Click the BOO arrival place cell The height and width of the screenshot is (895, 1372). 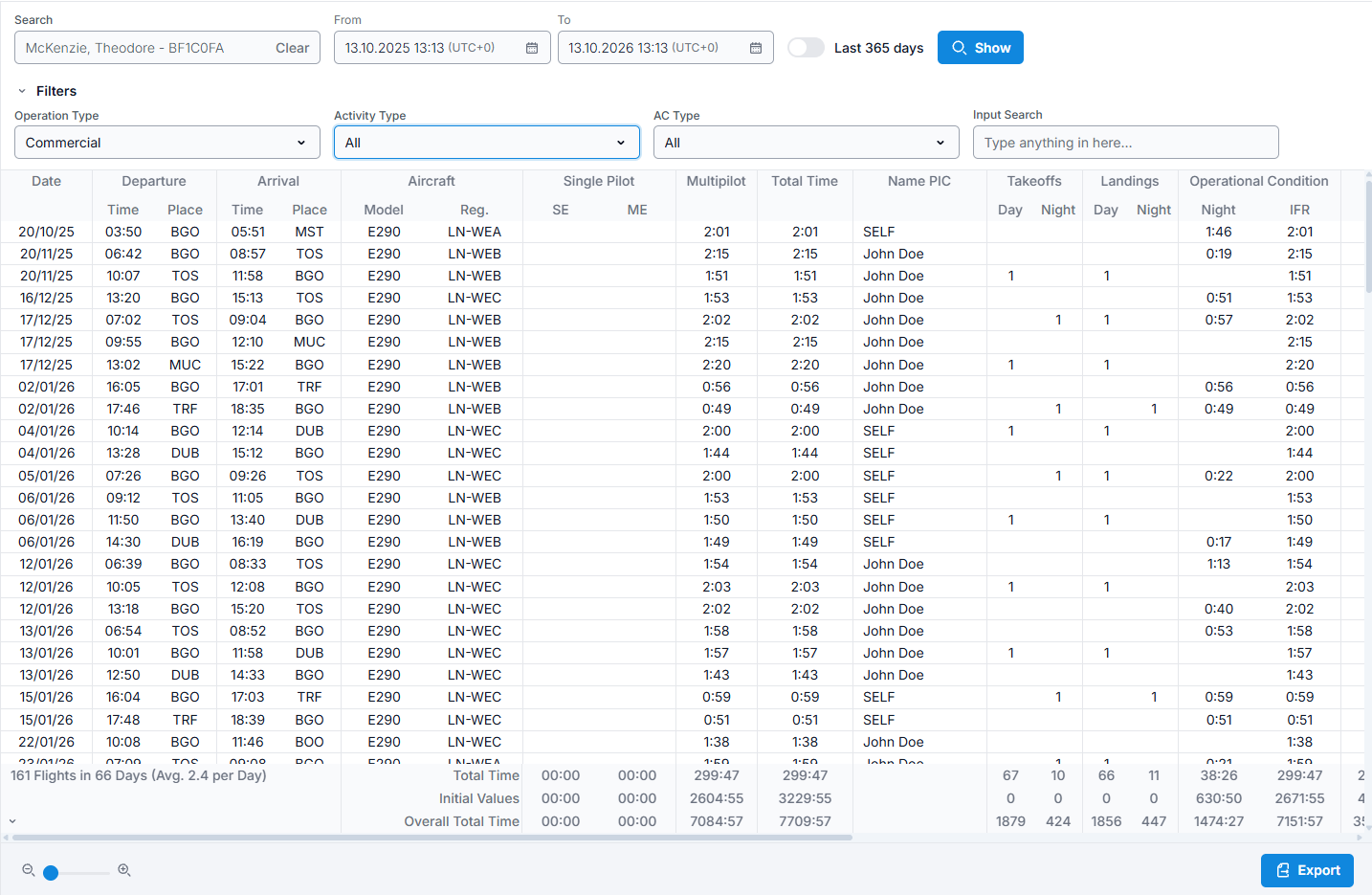click(309, 742)
